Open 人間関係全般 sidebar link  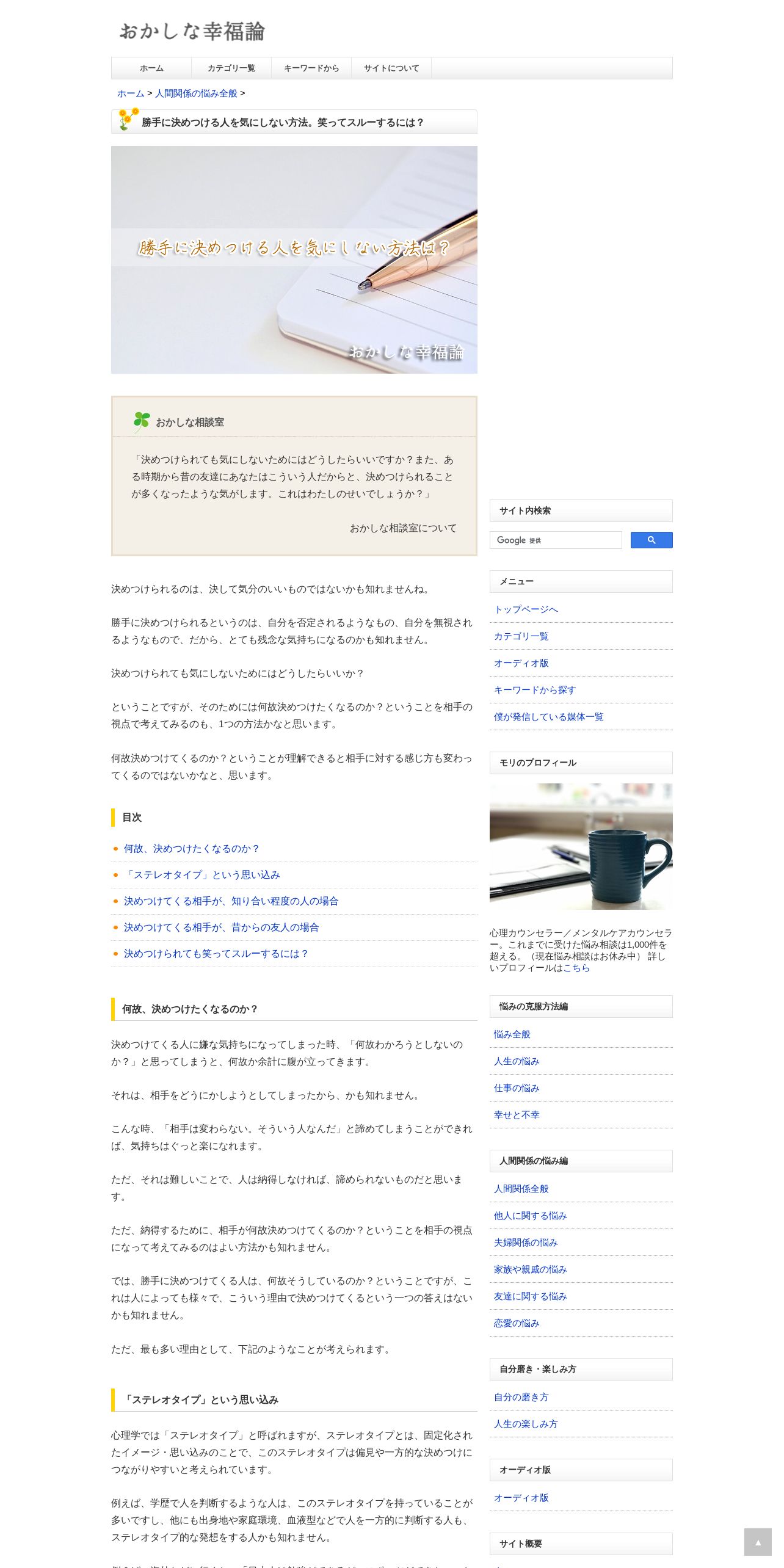tap(521, 1189)
